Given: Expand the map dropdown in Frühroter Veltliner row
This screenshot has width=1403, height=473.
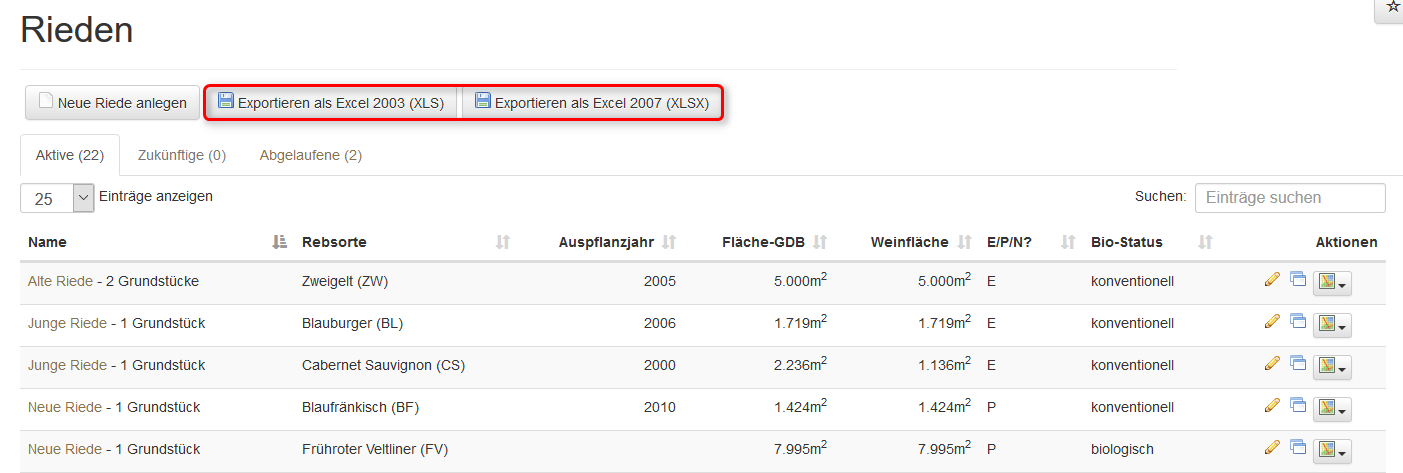Looking at the screenshot, I should pos(1332,451).
